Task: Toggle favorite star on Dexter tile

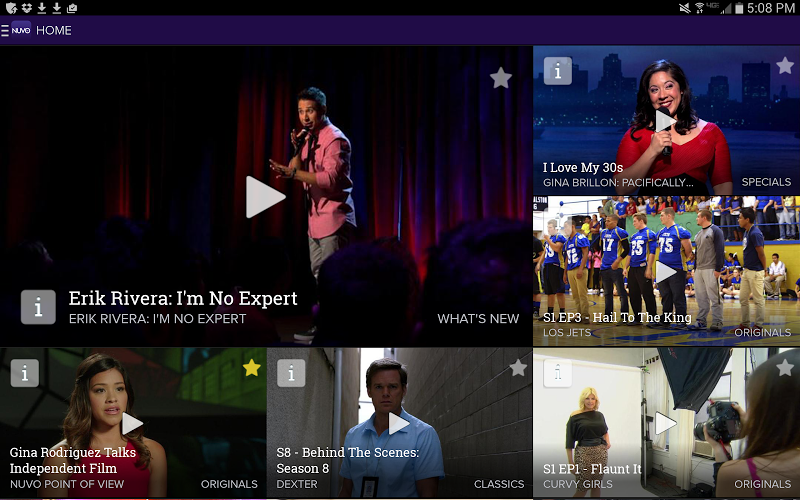Action: tap(518, 368)
